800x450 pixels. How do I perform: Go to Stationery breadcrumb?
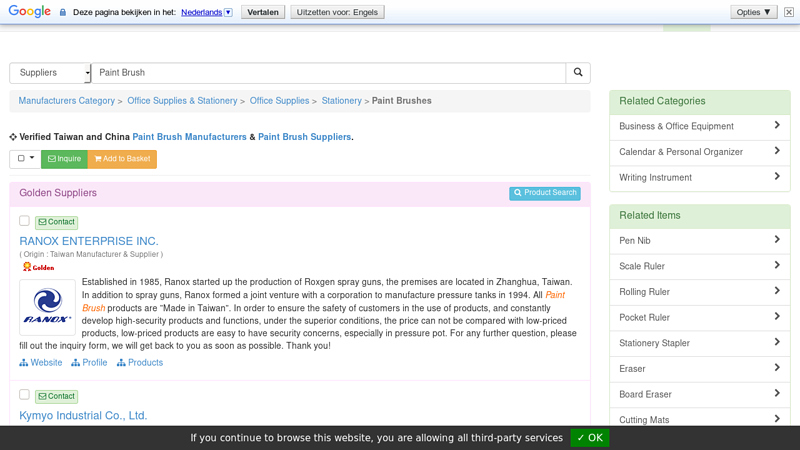point(341,101)
